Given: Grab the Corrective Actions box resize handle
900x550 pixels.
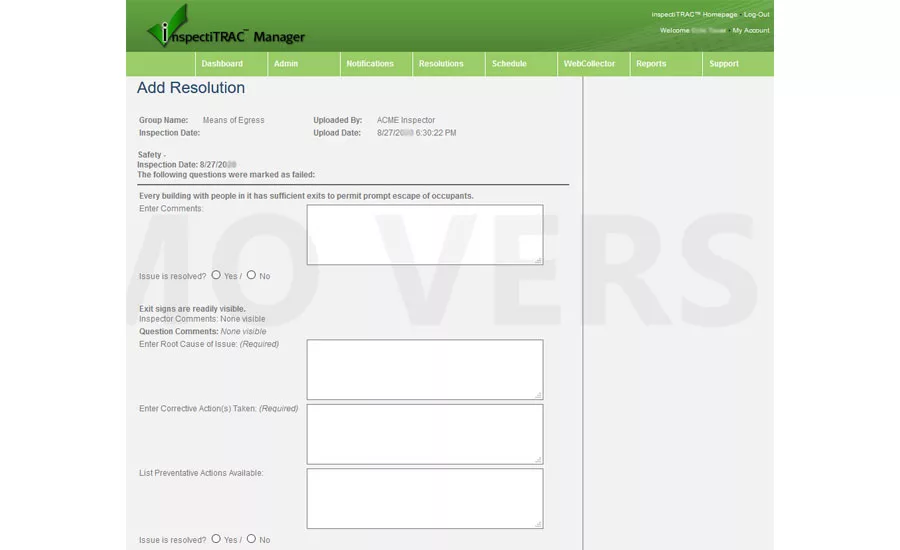Looking at the screenshot, I should pos(538,459).
